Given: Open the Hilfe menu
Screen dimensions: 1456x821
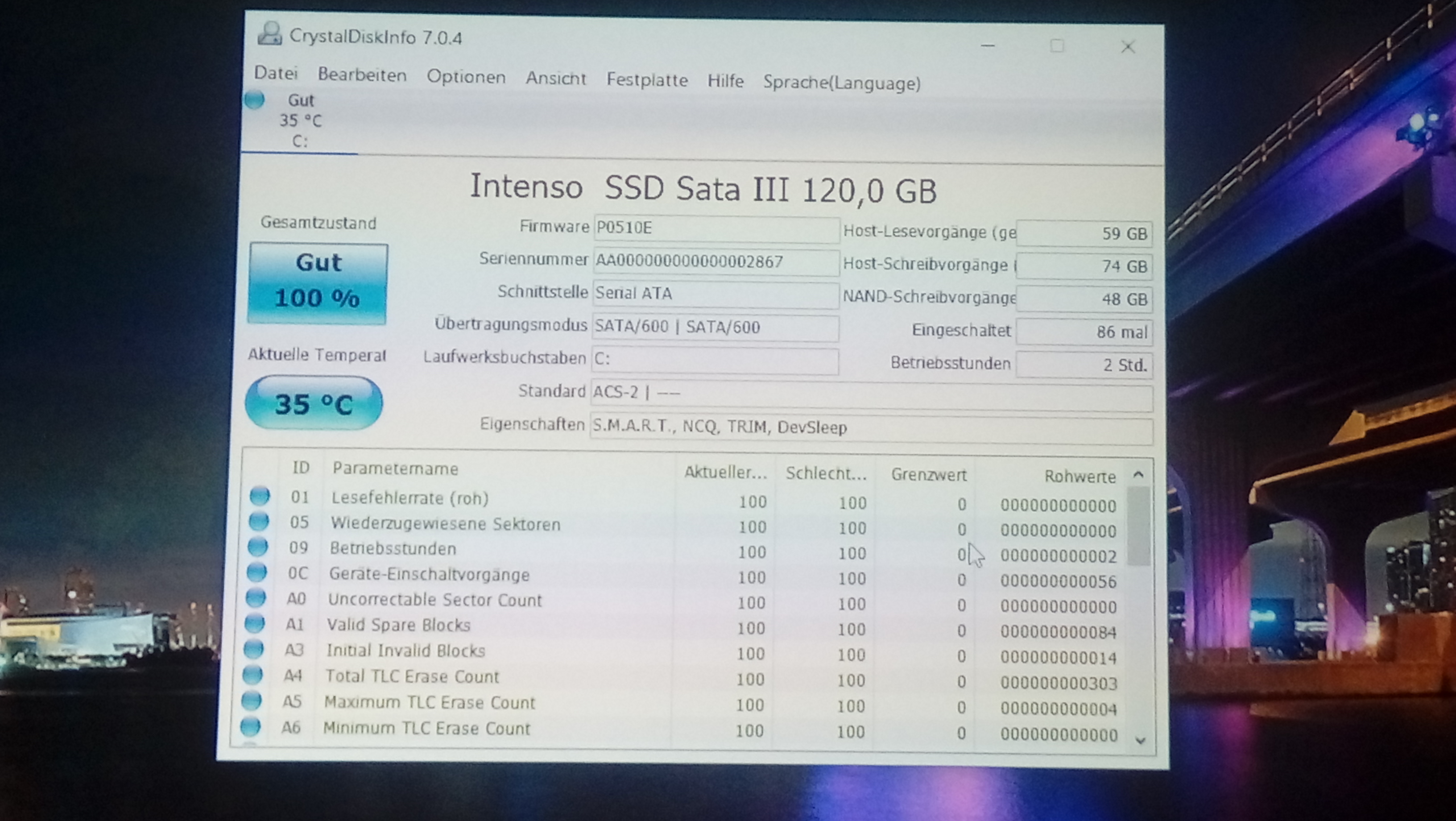Looking at the screenshot, I should click(726, 81).
